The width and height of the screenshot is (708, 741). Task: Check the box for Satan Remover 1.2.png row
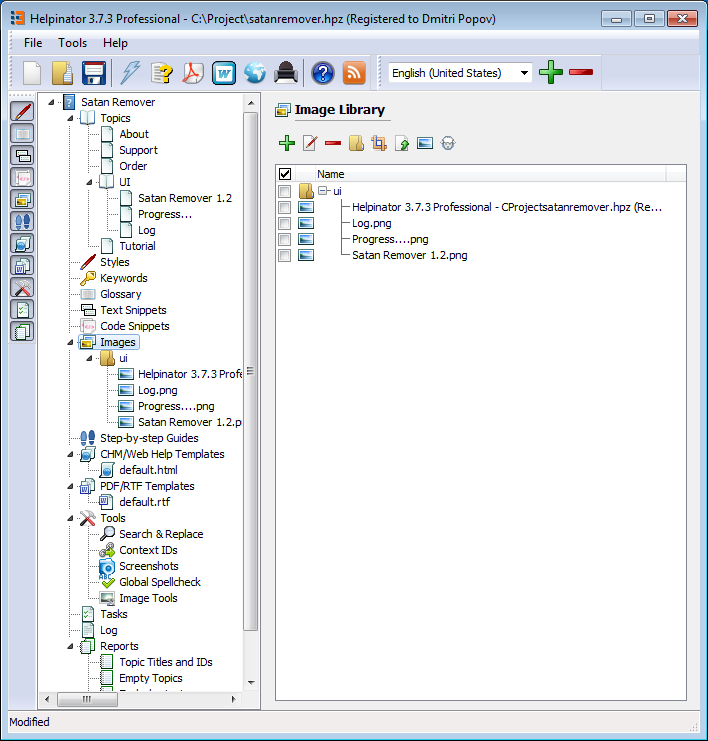[x=285, y=255]
